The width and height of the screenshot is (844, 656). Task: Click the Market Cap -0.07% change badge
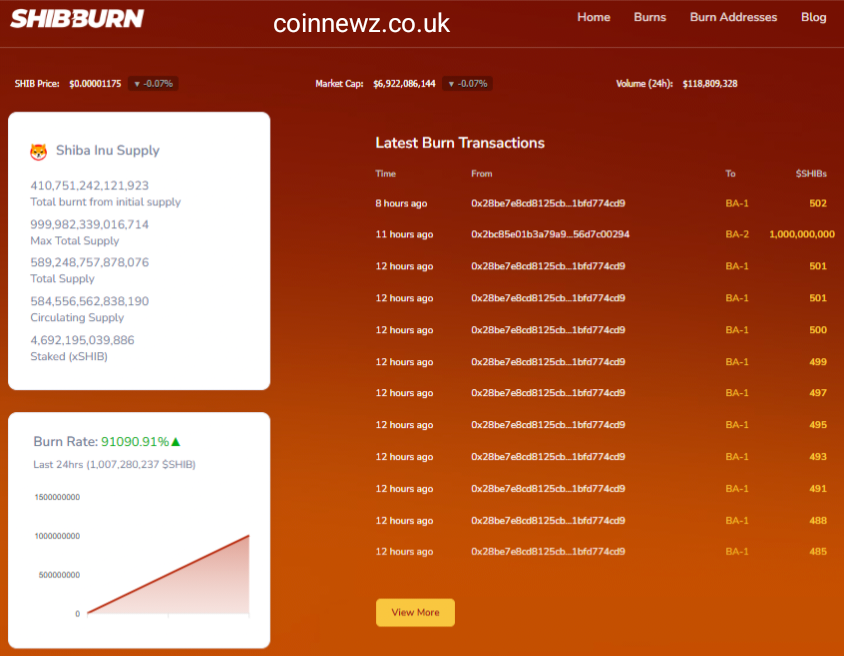coord(467,84)
